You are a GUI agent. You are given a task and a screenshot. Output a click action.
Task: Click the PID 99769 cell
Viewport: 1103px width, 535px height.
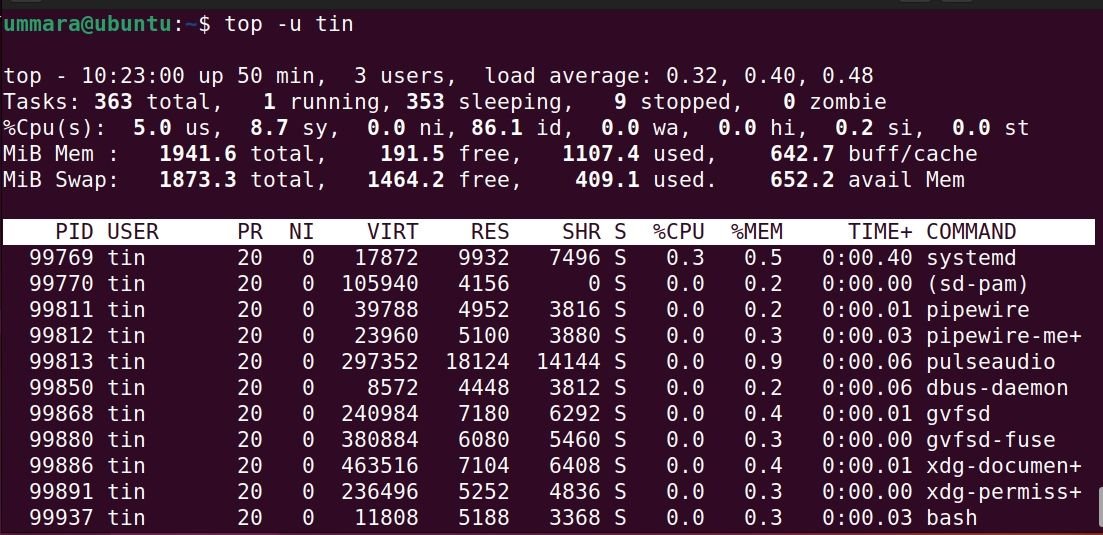pos(61,258)
